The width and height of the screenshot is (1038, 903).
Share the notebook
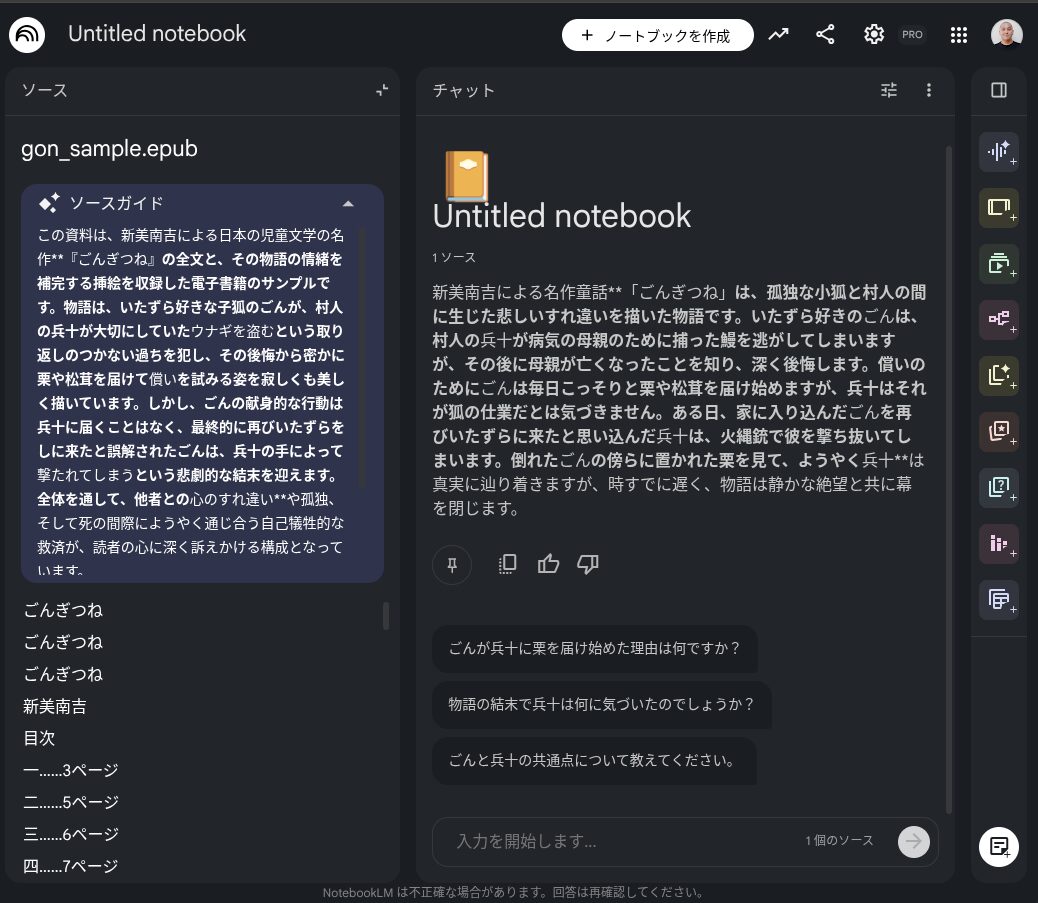pyautogui.click(x=825, y=33)
